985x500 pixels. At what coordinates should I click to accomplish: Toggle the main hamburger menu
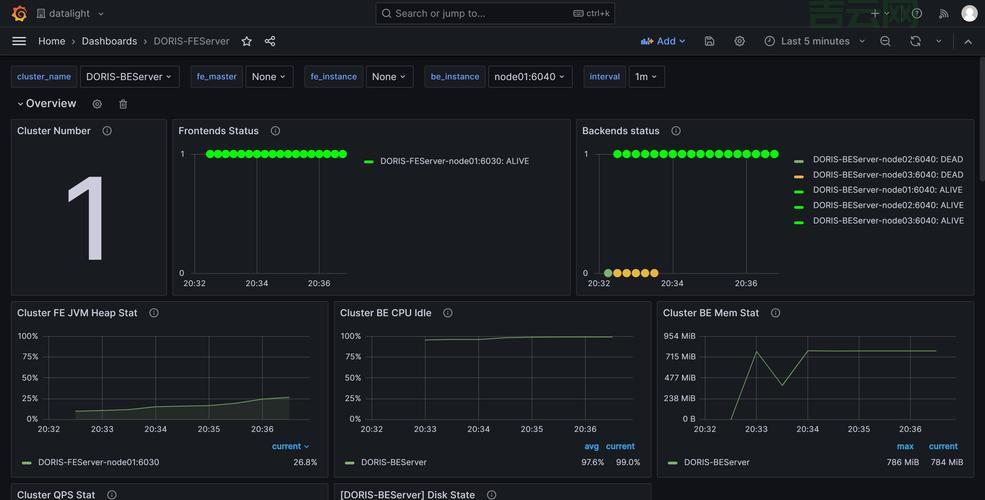tap(19, 41)
